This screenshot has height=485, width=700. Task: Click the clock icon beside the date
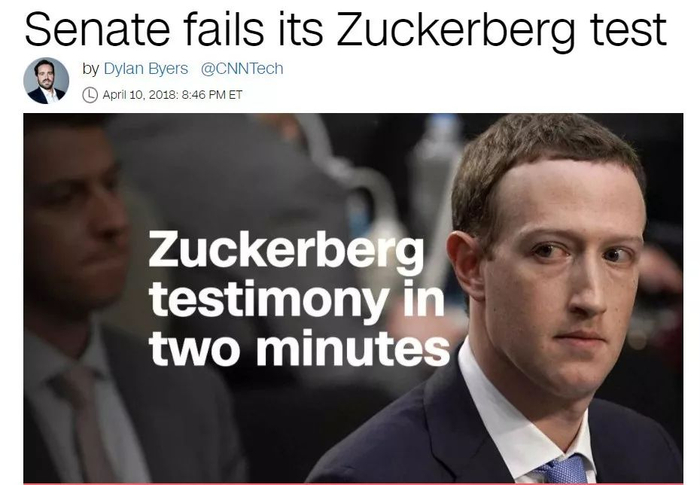coord(90,95)
